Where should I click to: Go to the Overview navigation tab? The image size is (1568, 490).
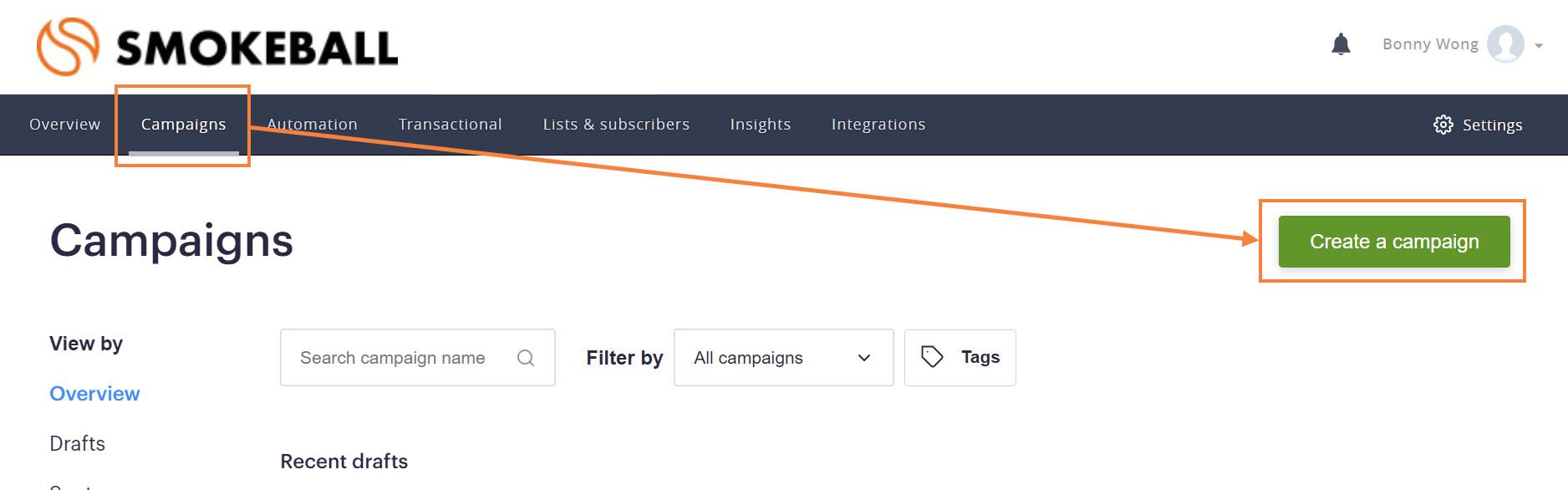point(64,125)
